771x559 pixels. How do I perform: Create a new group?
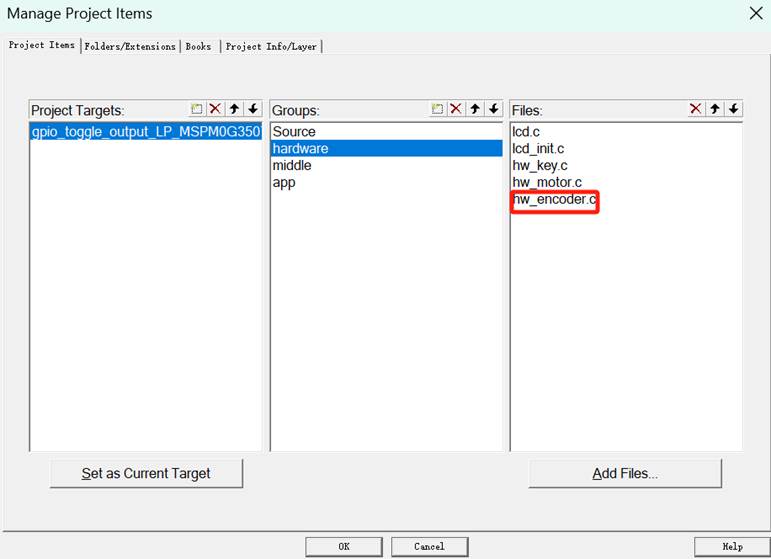point(437,109)
